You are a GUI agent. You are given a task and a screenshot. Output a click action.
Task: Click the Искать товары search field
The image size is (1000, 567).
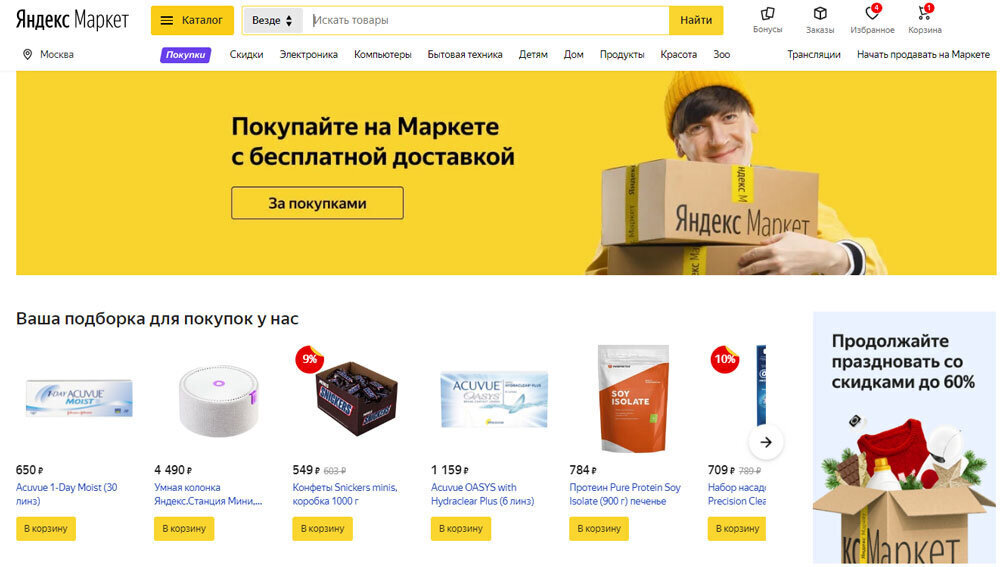pyautogui.click(x=486, y=20)
